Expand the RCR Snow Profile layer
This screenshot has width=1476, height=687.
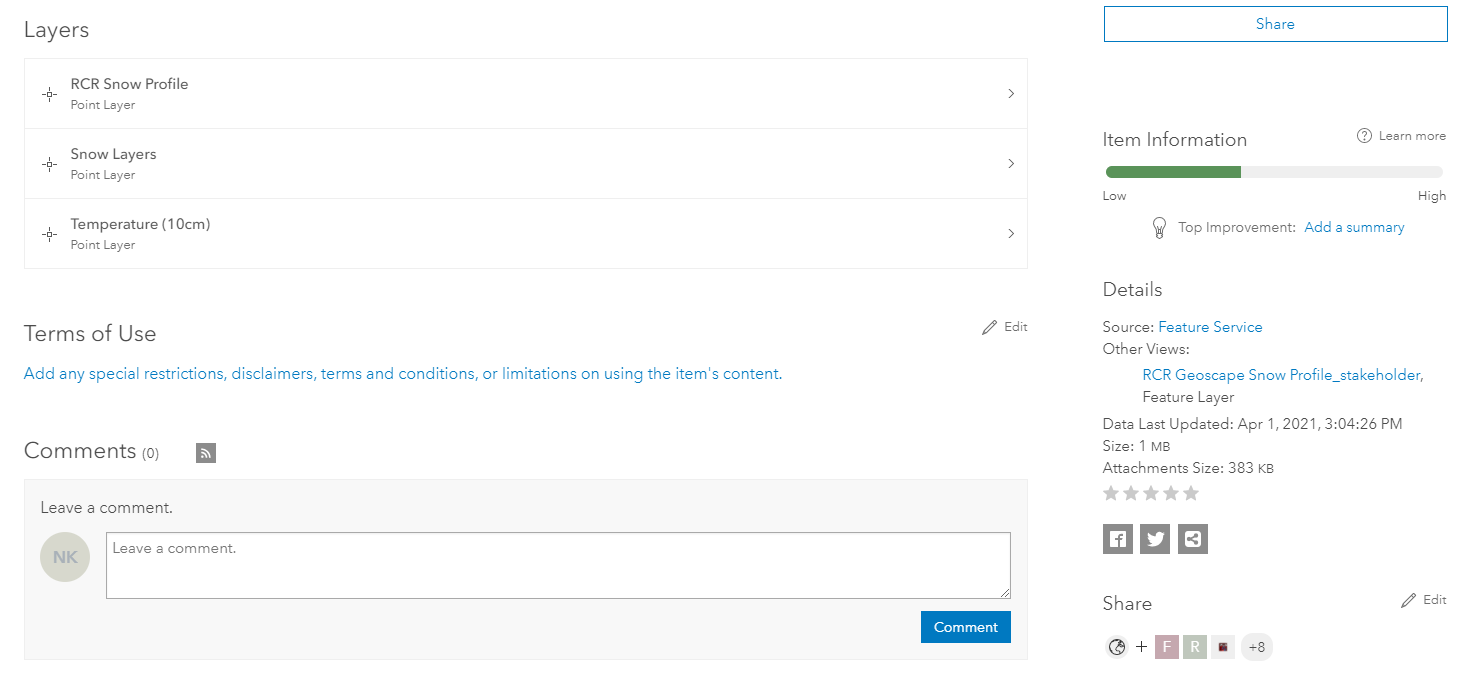point(1010,93)
